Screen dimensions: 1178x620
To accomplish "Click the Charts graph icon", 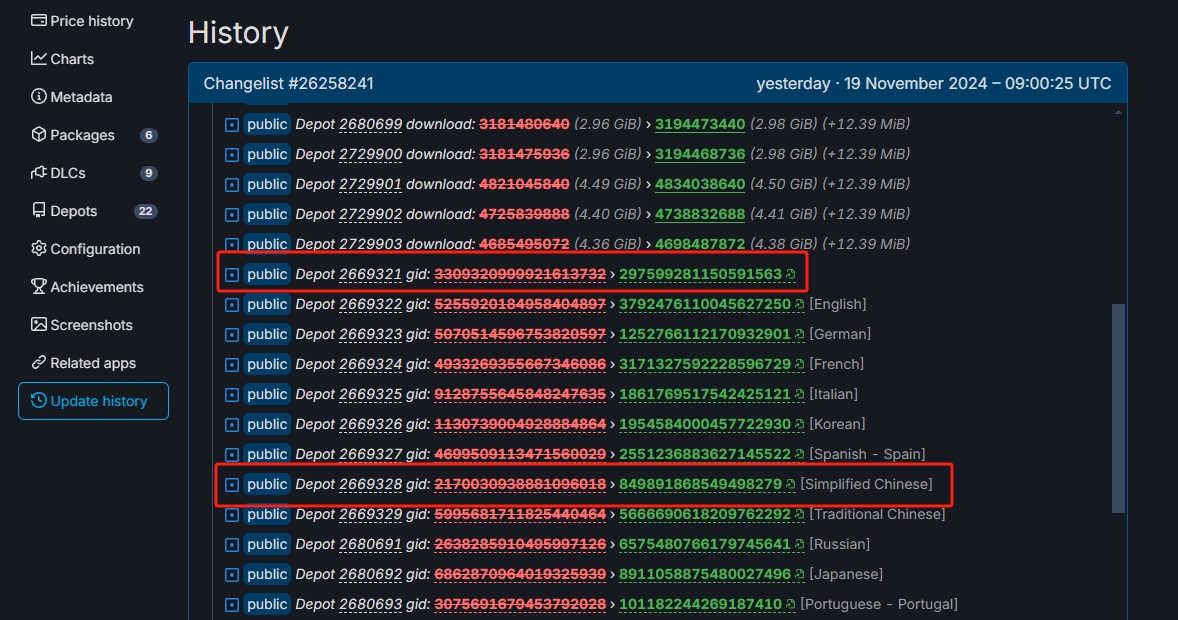I will [x=39, y=58].
